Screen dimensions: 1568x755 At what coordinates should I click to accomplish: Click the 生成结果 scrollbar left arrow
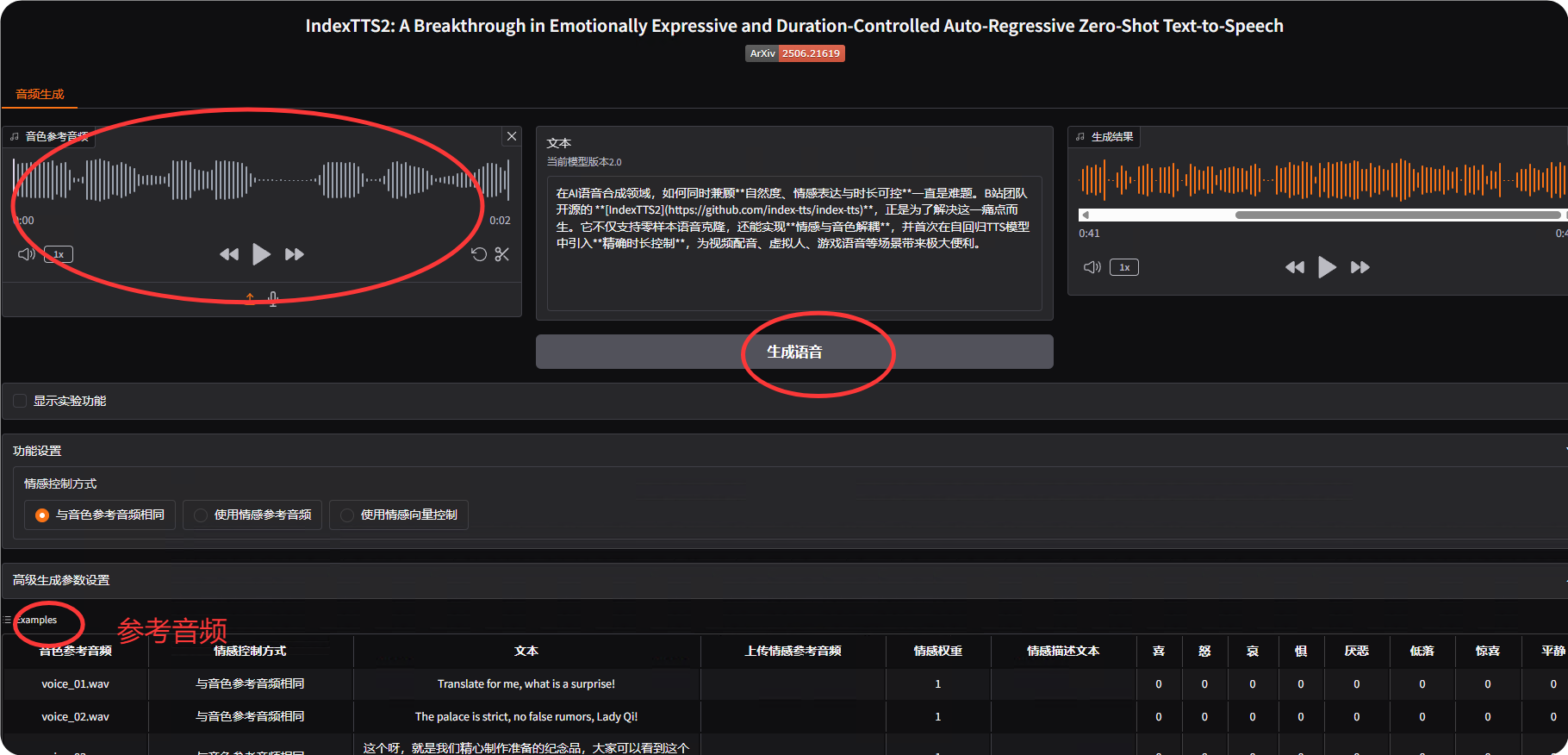tap(1086, 215)
